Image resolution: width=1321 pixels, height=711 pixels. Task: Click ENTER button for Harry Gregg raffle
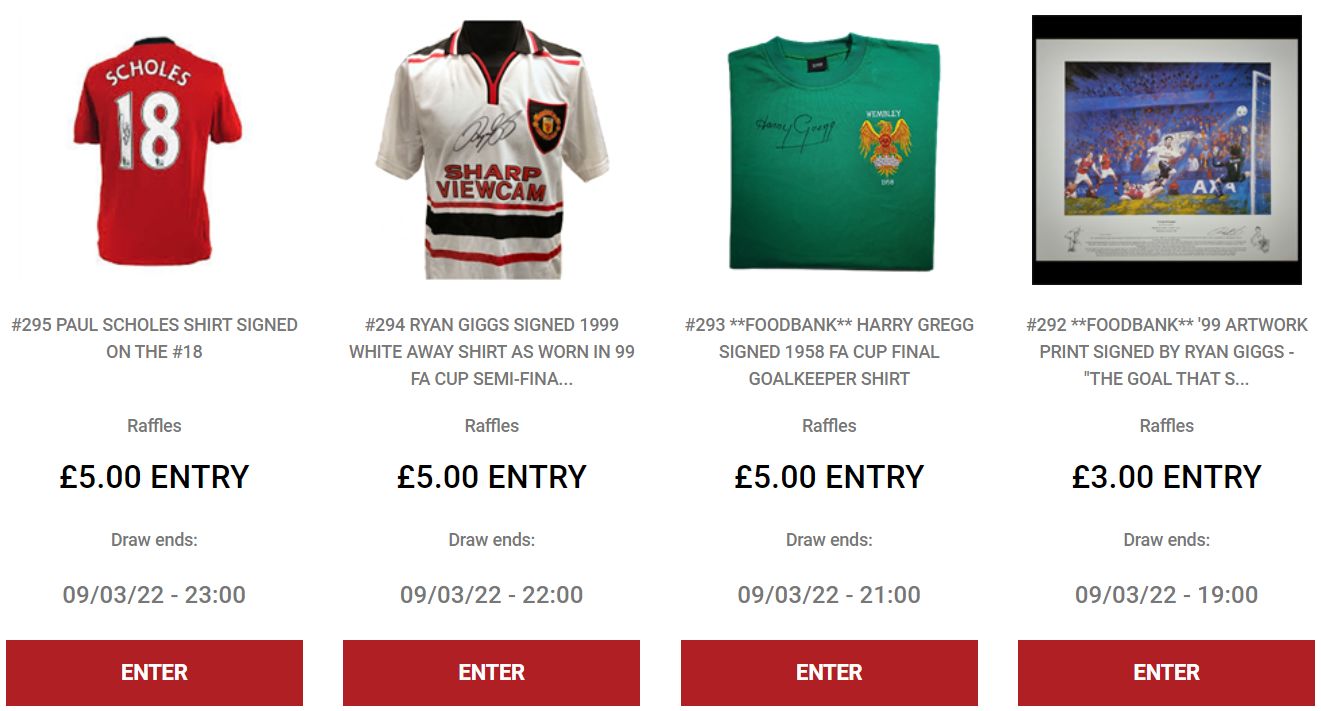[x=829, y=673]
